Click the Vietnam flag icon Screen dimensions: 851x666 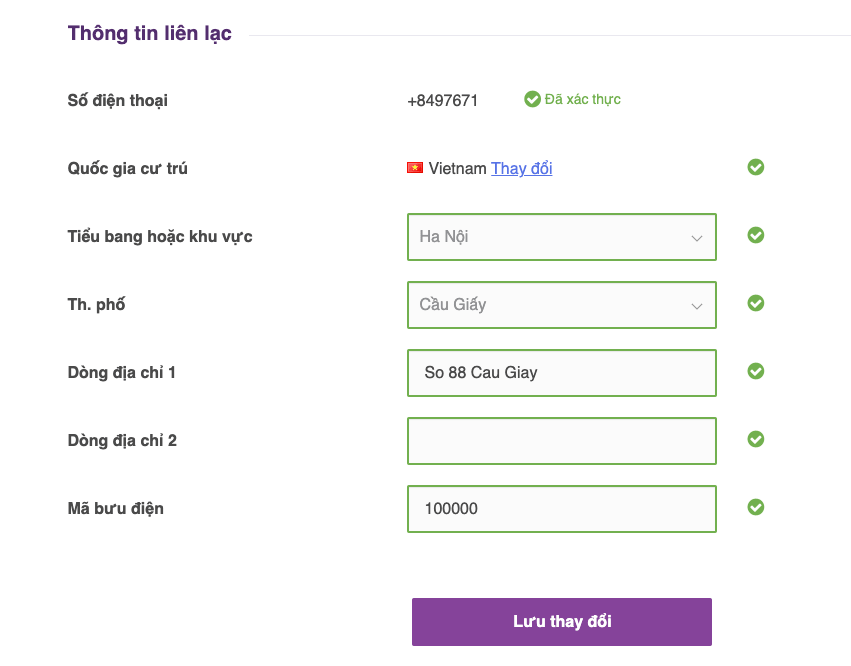pos(415,168)
